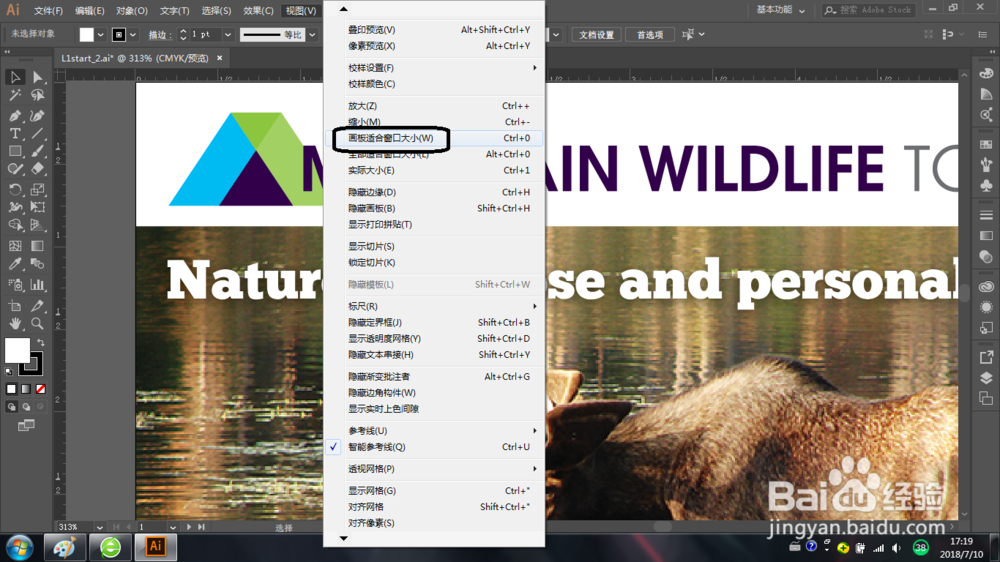The image size is (1000, 562).
Task: Open the Symbols panel club icon
Action: coord(986,185)
